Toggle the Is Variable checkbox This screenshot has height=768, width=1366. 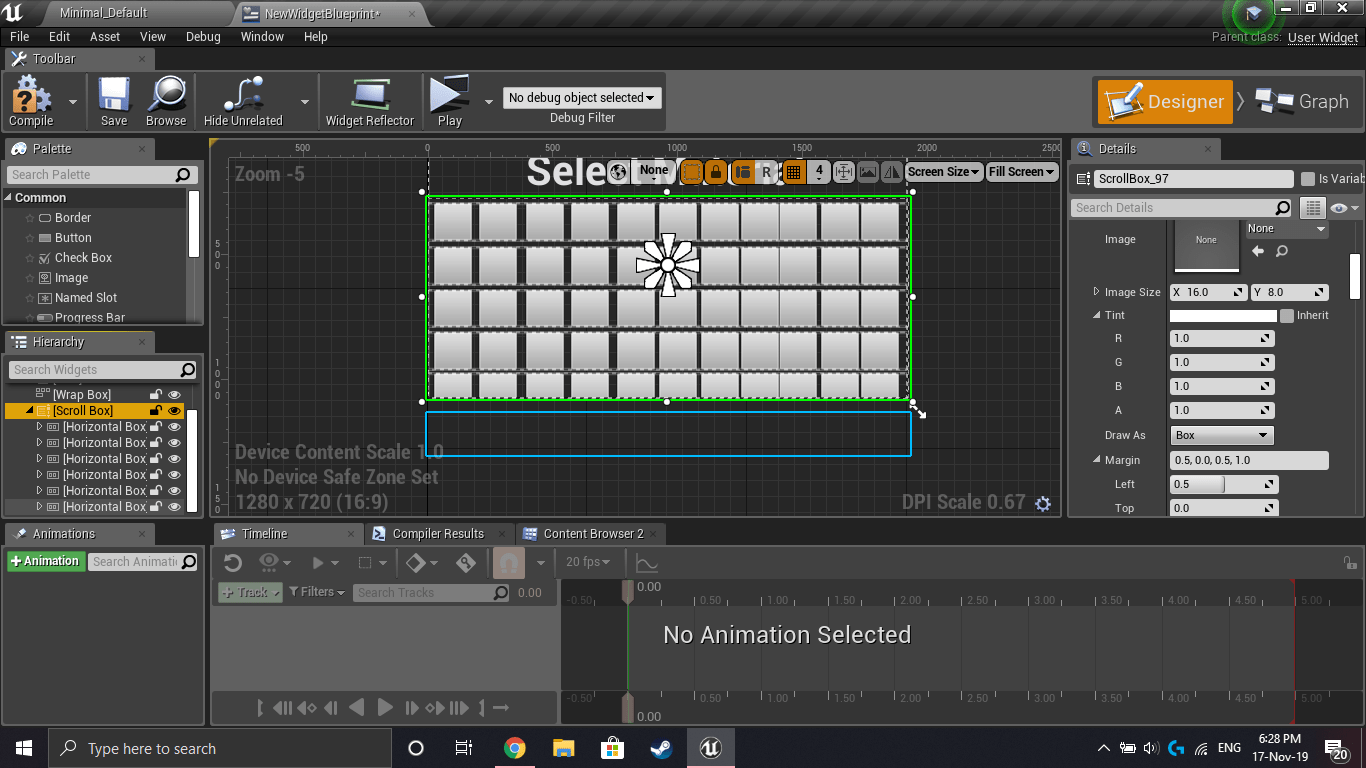tap(1307, 179)
